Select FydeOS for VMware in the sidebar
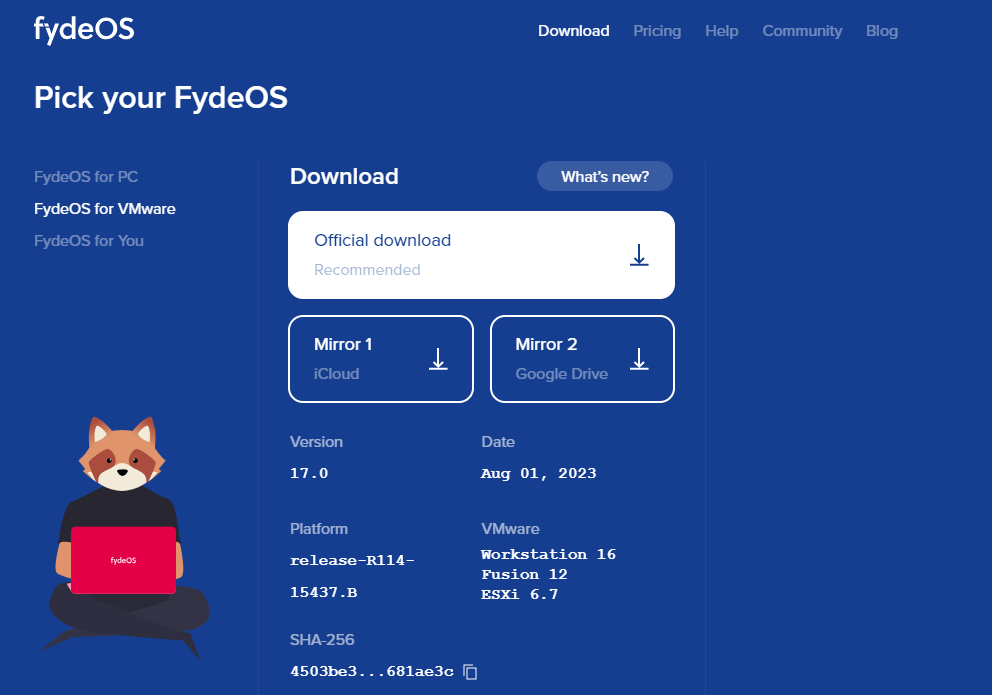992x695 pixels. [105, 209]
